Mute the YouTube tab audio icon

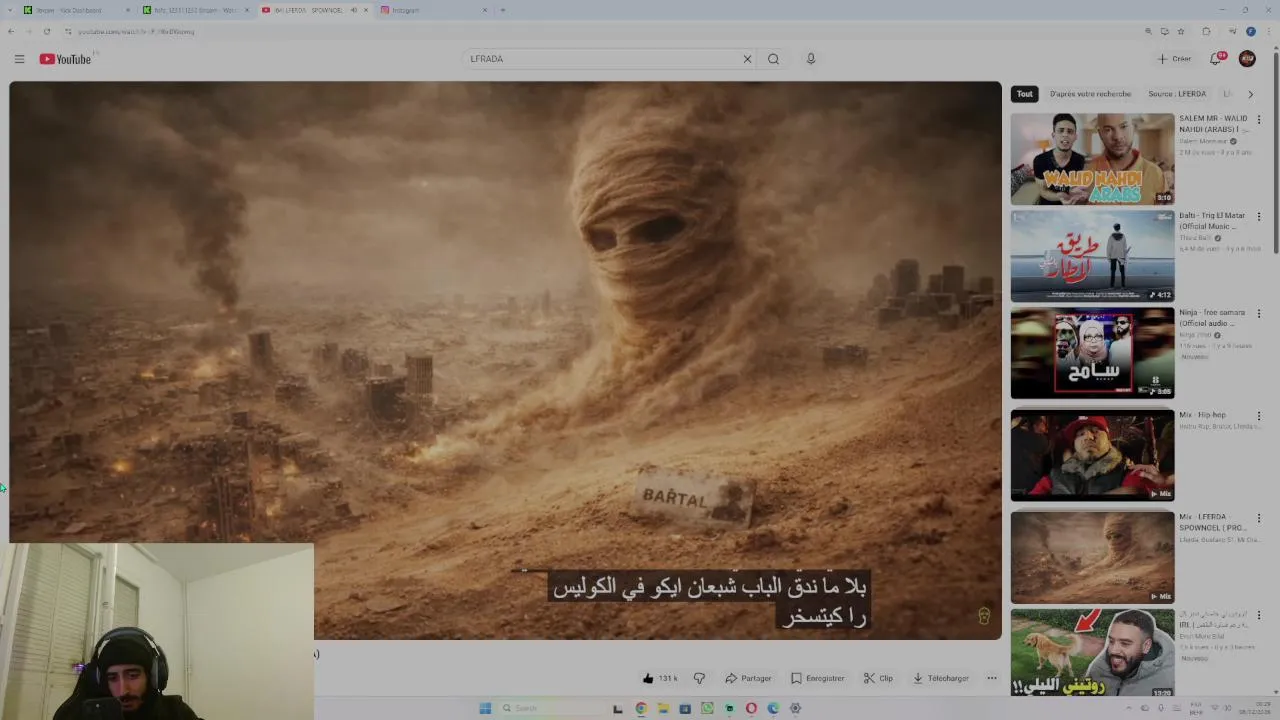click(x=353, y=10)
